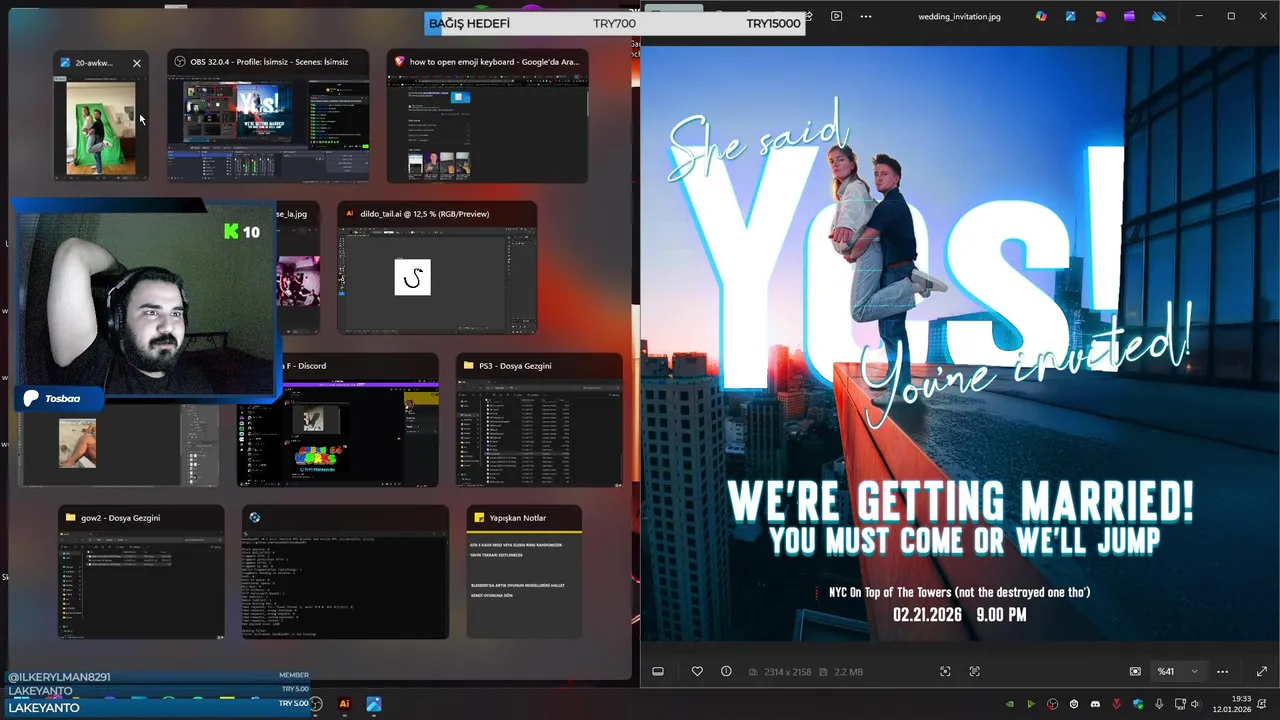
Task: Open the three-dot See more menu in Photos top bar
Action: [x=866, y=16]
